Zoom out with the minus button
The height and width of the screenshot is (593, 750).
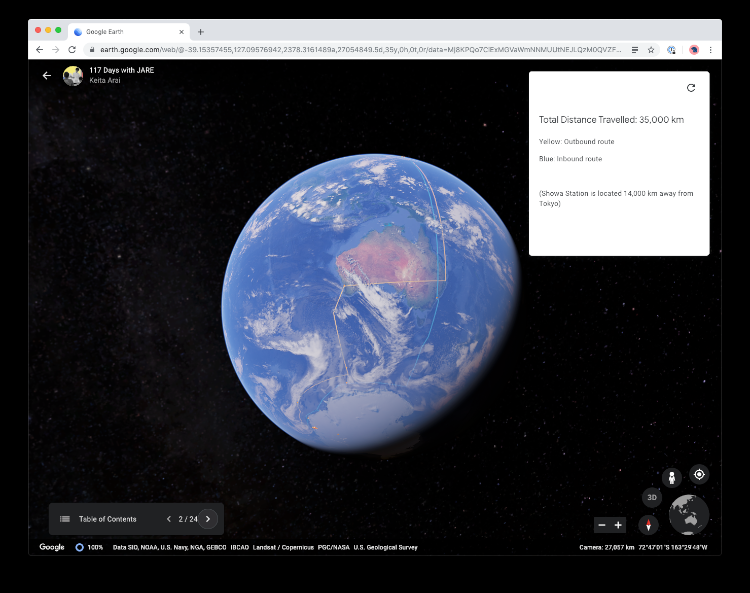(602, 525)
